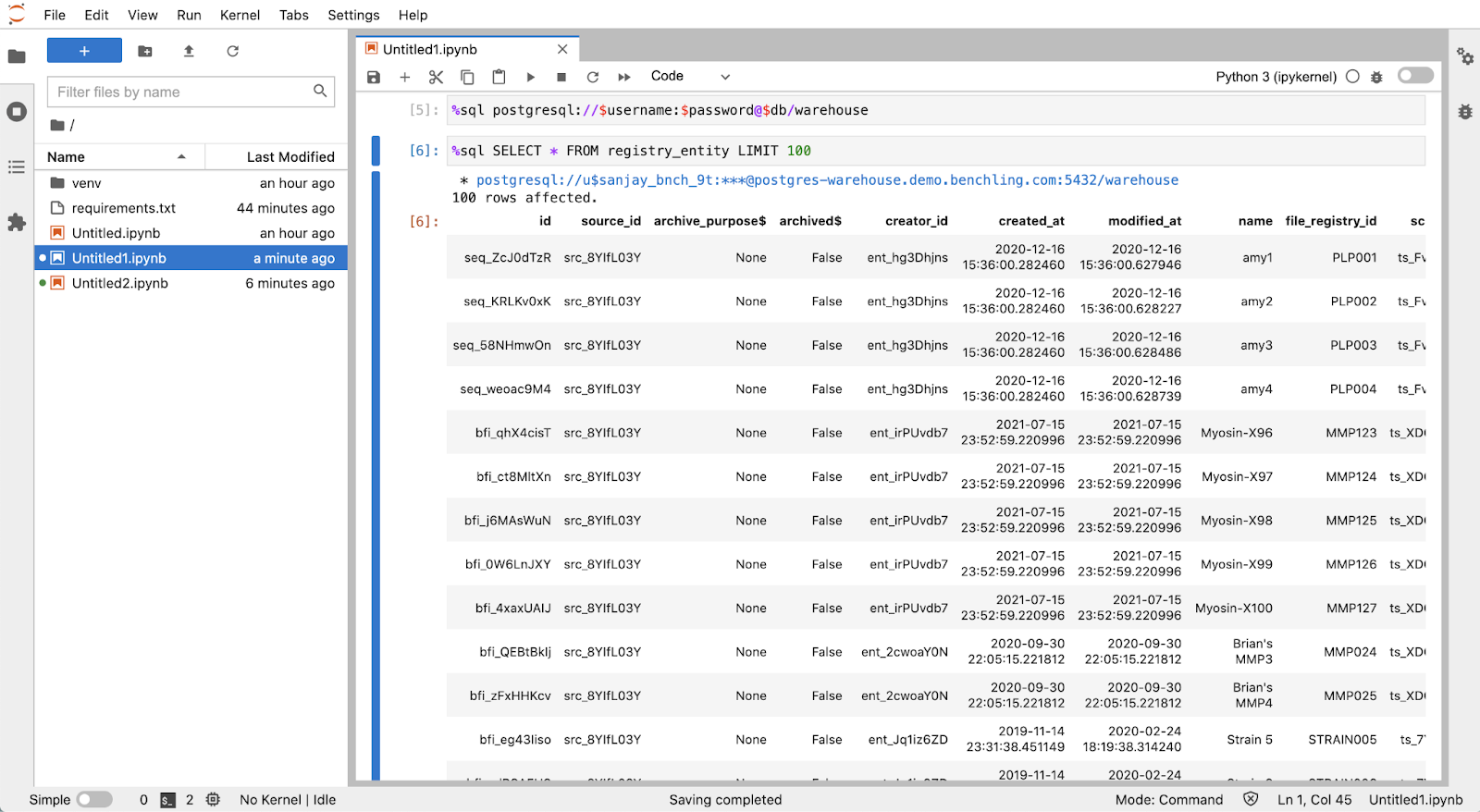The width and height of the screenshot is (1480, 812).
Task: Toggle Simple interface mode switch
Action: (x=94, y=799)
